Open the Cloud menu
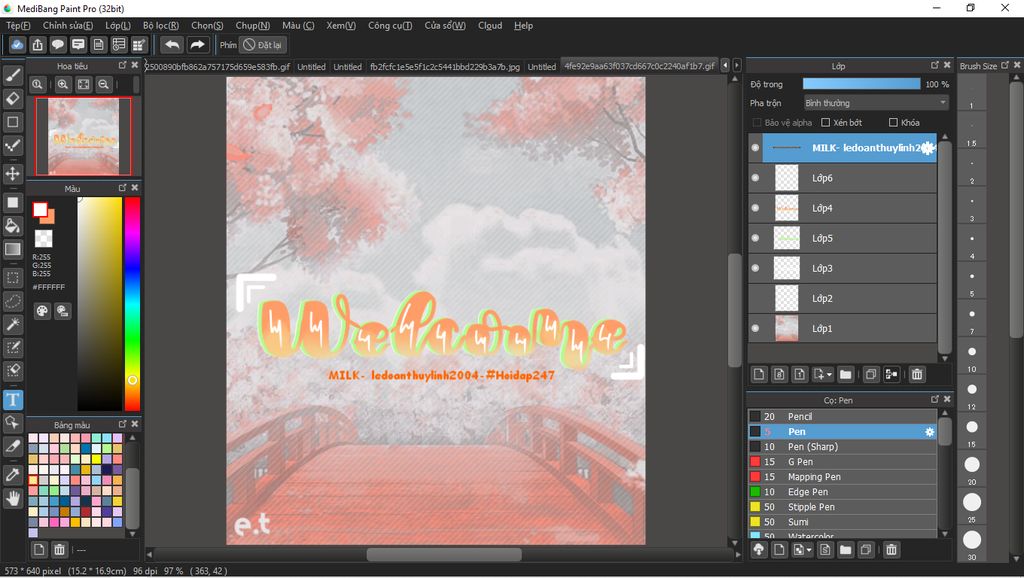Screen dimensions: 1024x578 coord(490,25)
